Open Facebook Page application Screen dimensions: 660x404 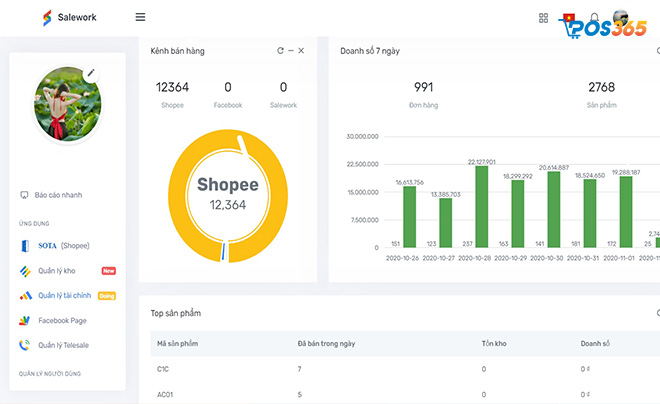click(x=62, y=321)
